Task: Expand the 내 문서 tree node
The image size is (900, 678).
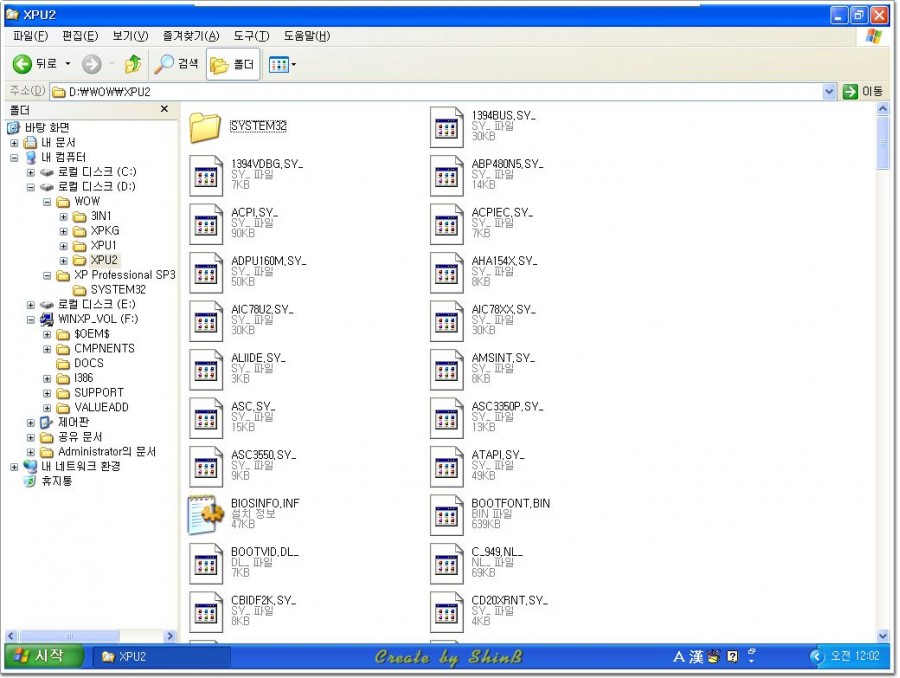Action: (x=14, y=142)
